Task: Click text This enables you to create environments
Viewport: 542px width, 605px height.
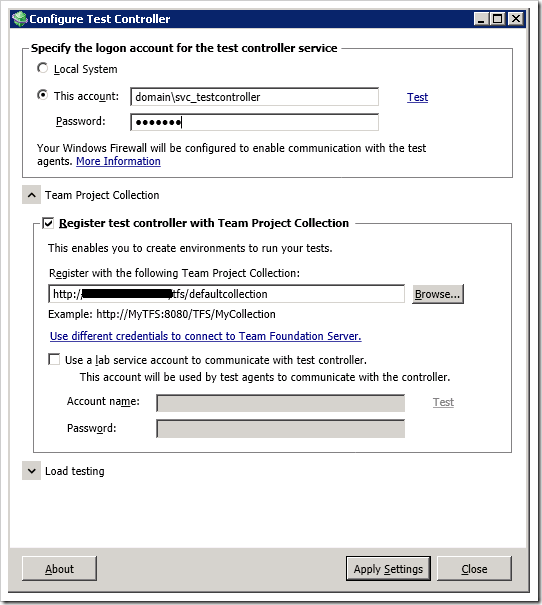Action: coord(190,248)
